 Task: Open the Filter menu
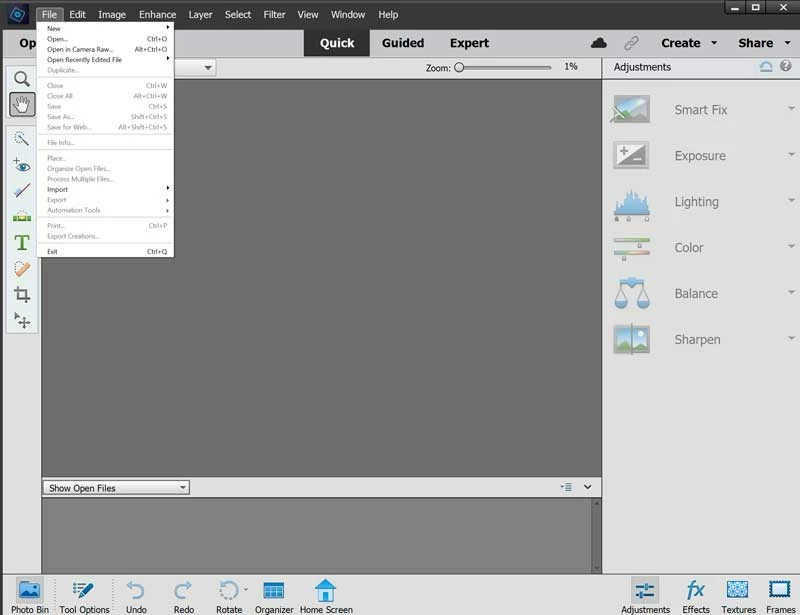(274, 14)
